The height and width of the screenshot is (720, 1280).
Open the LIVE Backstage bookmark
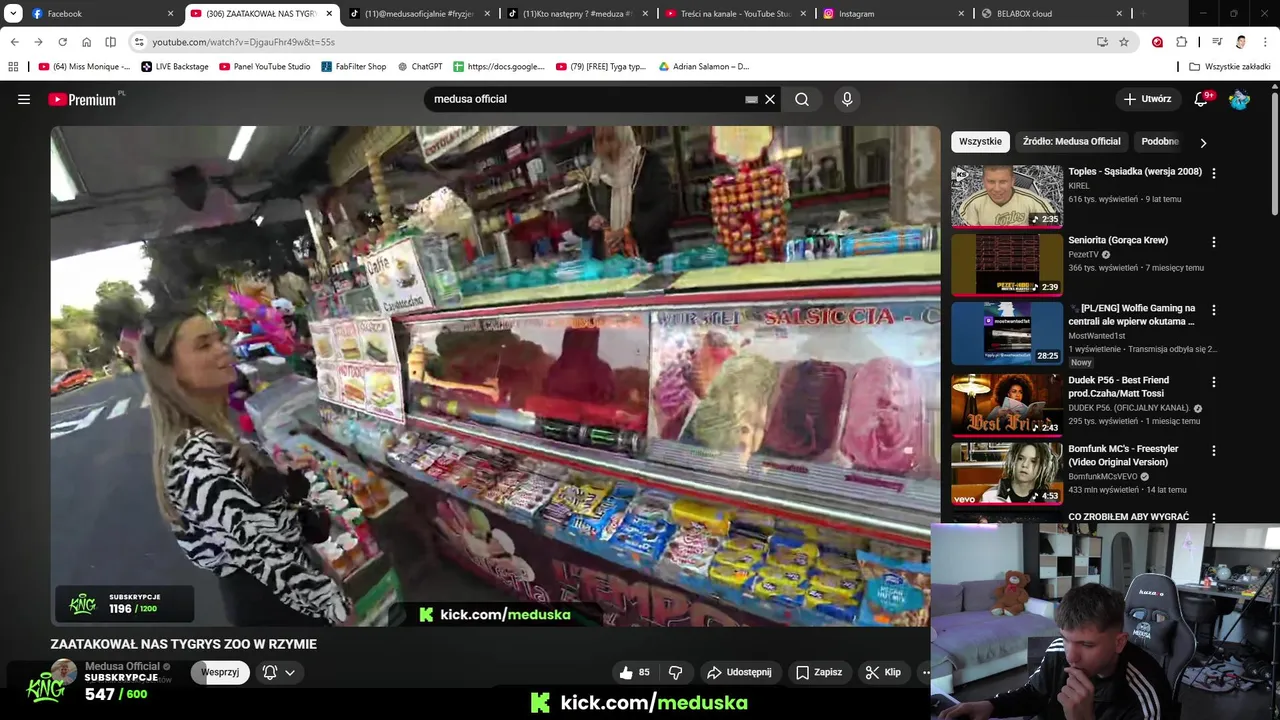pos(175,67)
